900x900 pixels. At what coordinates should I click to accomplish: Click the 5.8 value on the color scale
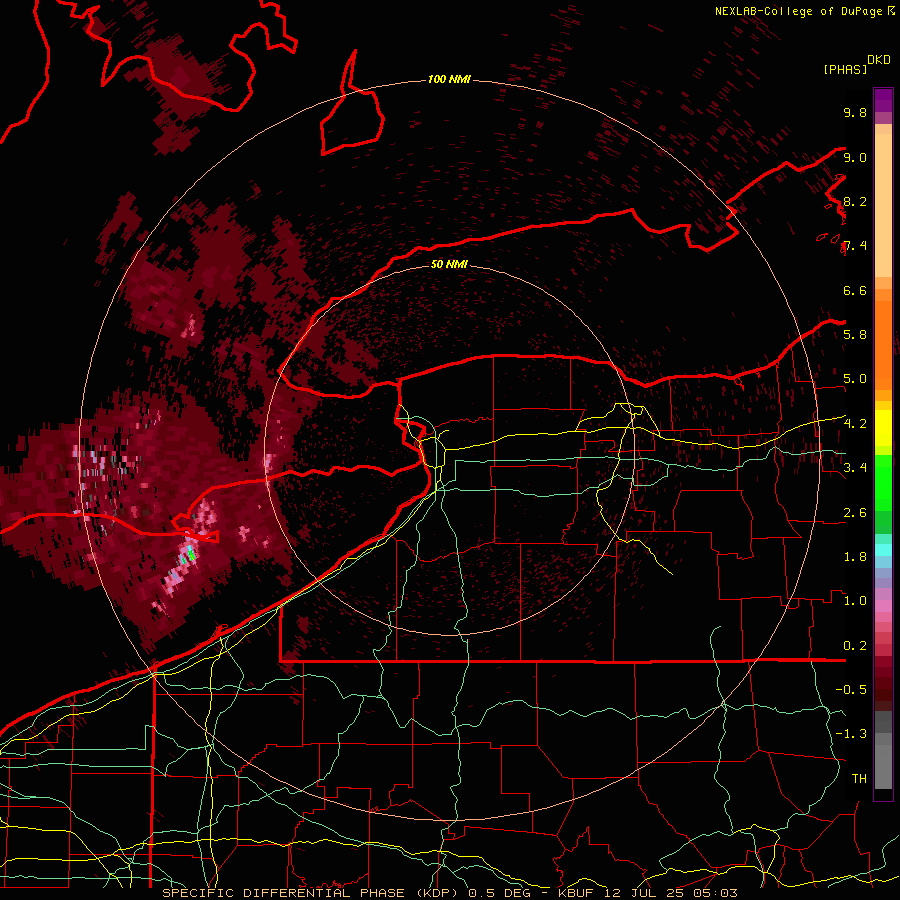pyautogui.click(x=855, y=334)
